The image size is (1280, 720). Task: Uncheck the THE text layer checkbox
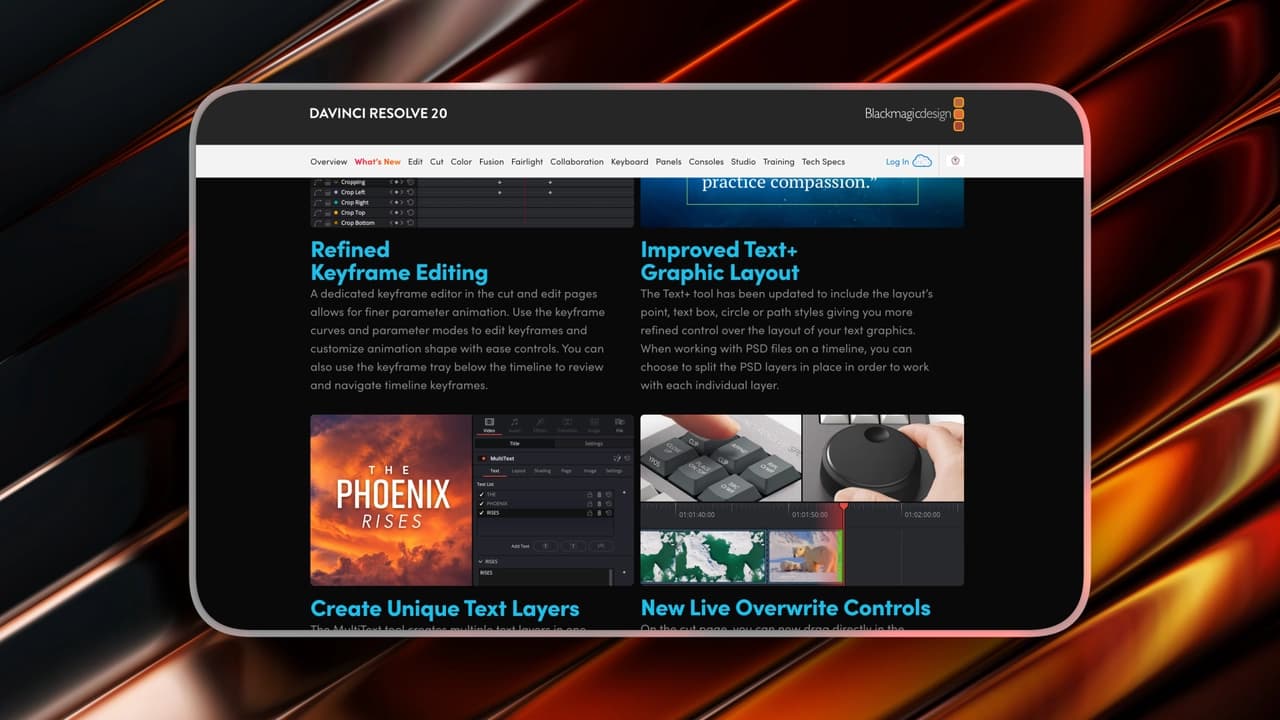coord(481,495)
